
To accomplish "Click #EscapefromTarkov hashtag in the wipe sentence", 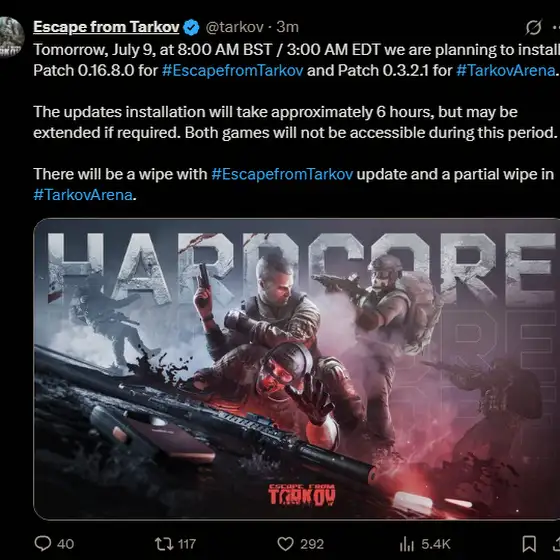I will click(282, 174).
